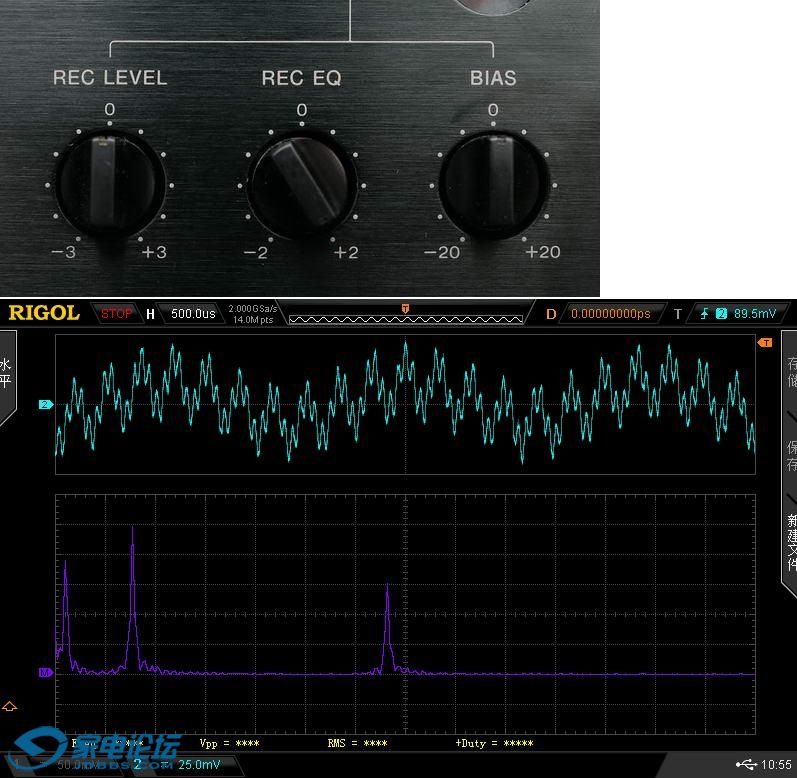Click the REC EQ knob

(302, 184)
